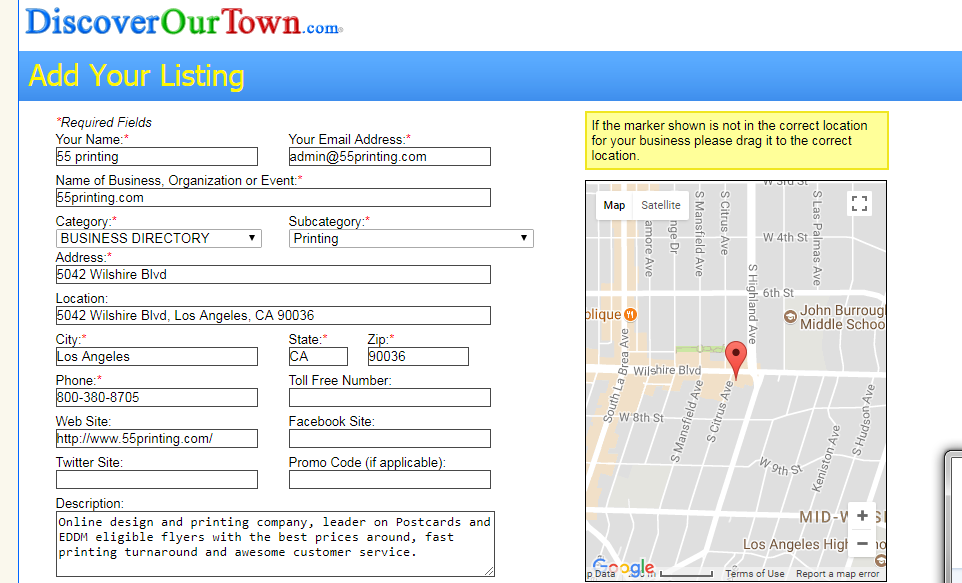Click the State field containing CA
The image size is (962, 583).
tap(318, 357)
